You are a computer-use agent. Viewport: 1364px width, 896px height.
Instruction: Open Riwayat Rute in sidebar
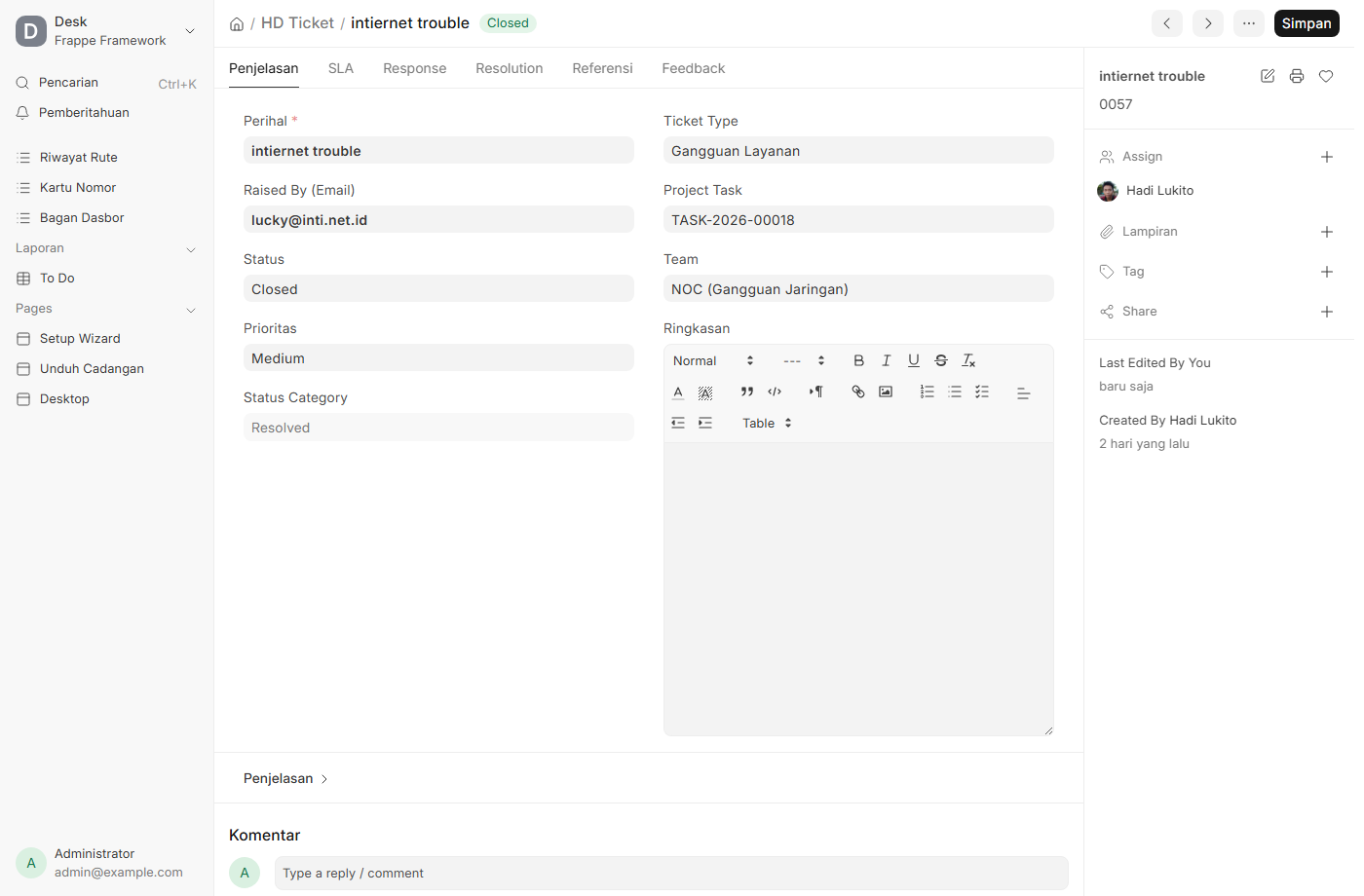pos(106,158)
